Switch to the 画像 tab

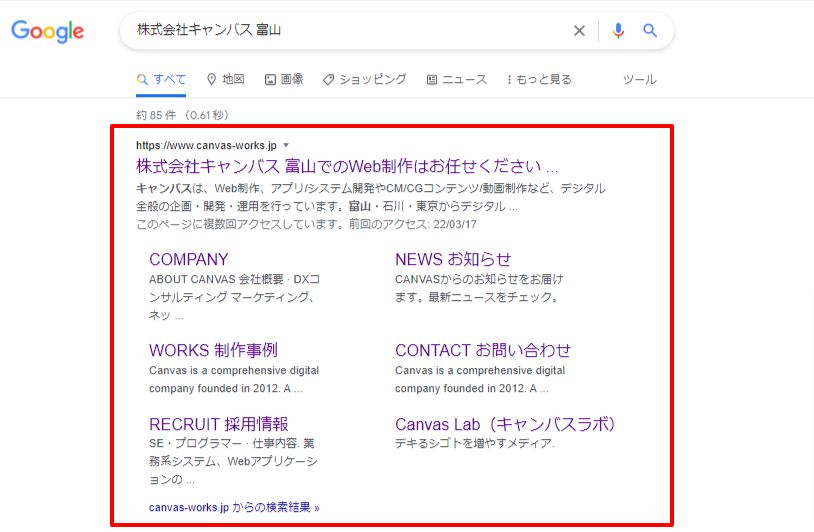284,79
